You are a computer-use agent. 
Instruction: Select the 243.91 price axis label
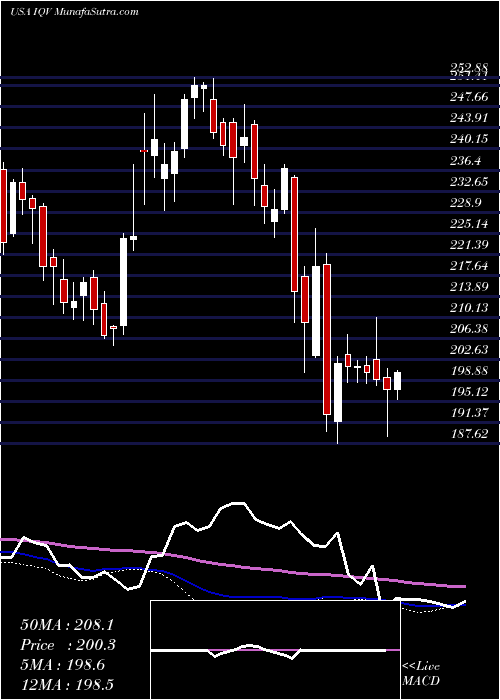(x=469, y=118)
